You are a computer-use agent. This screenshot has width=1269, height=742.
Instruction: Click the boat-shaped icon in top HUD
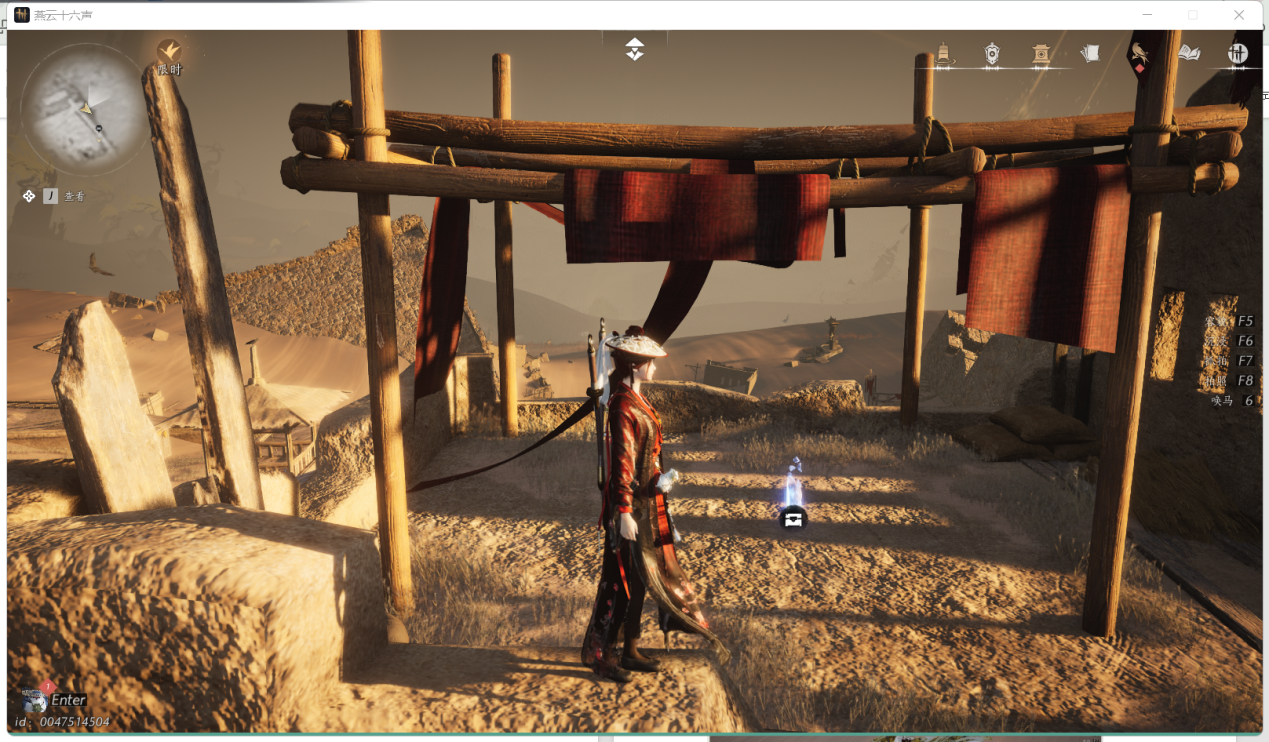pyautogui.click(x=943, y=54)
